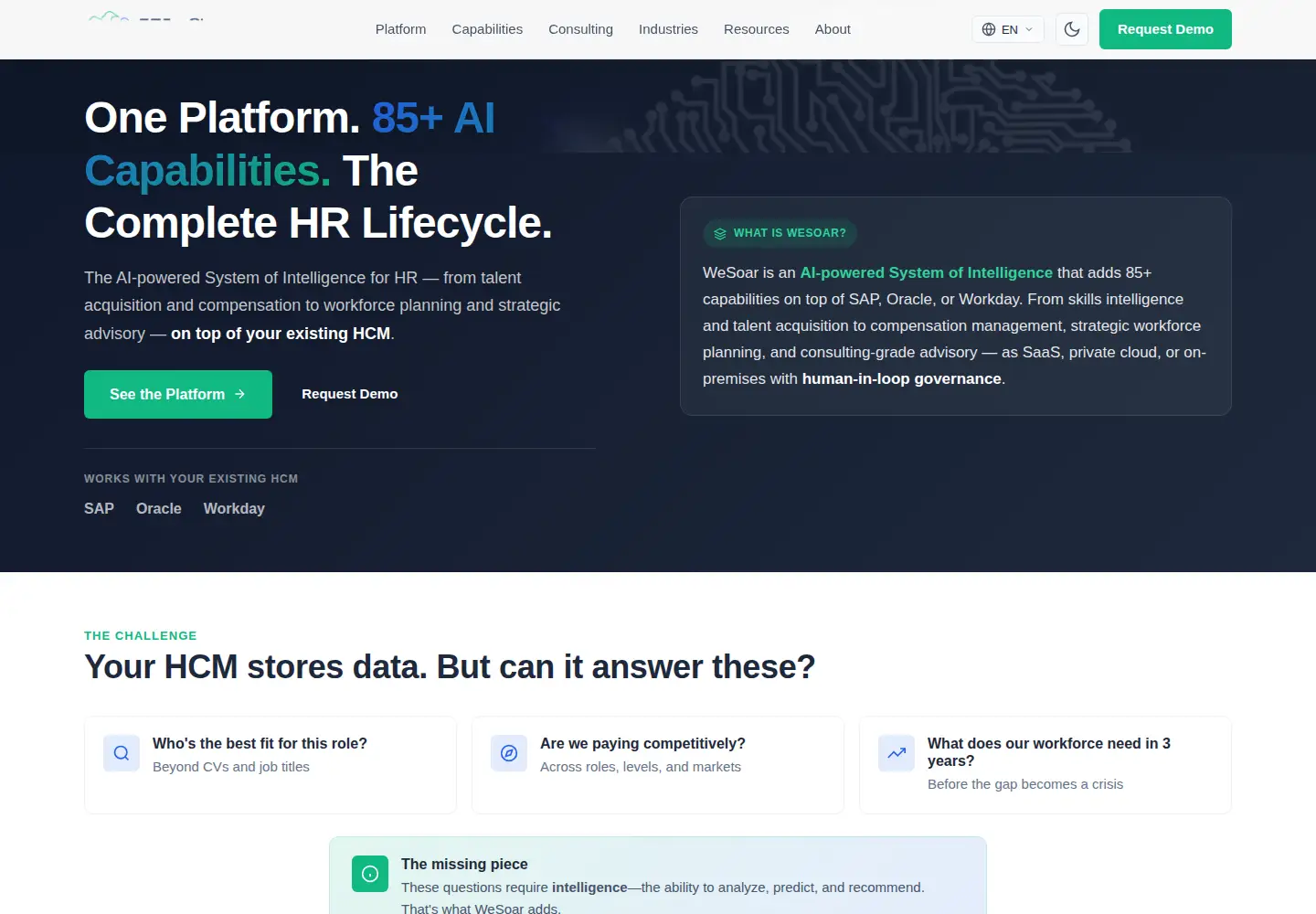1316x914 pixels.
Task: Click 'The missing piece' heading
Action: 464,864
